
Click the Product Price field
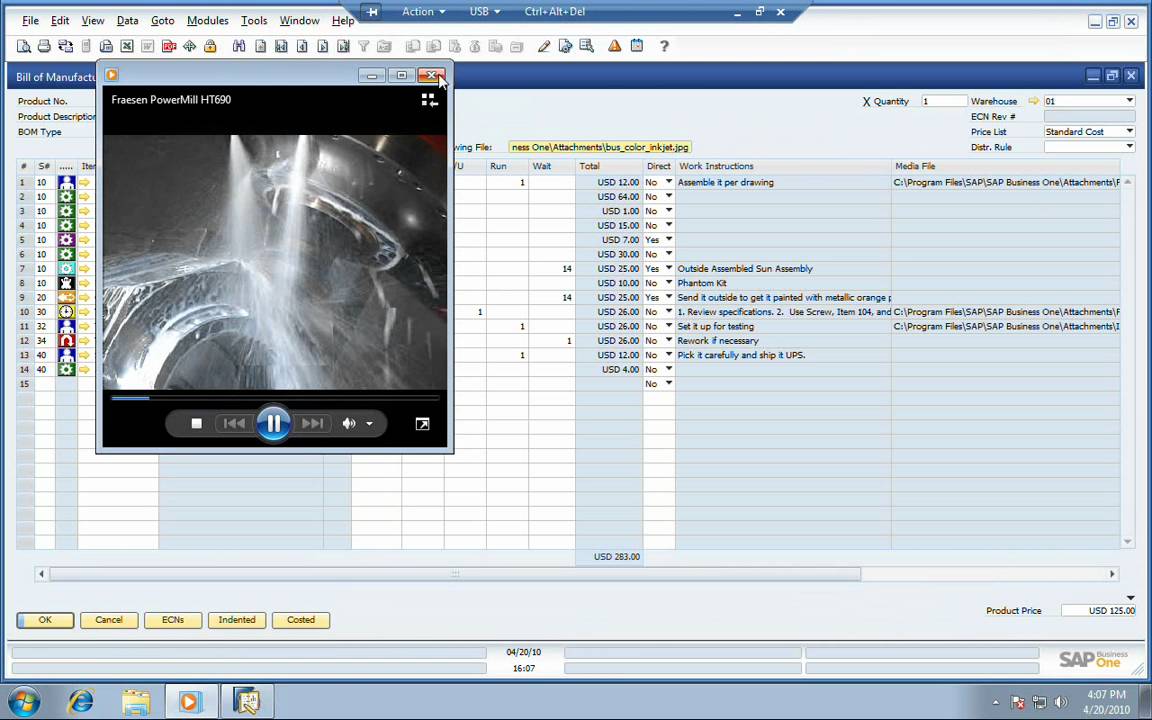point(1099,611)
